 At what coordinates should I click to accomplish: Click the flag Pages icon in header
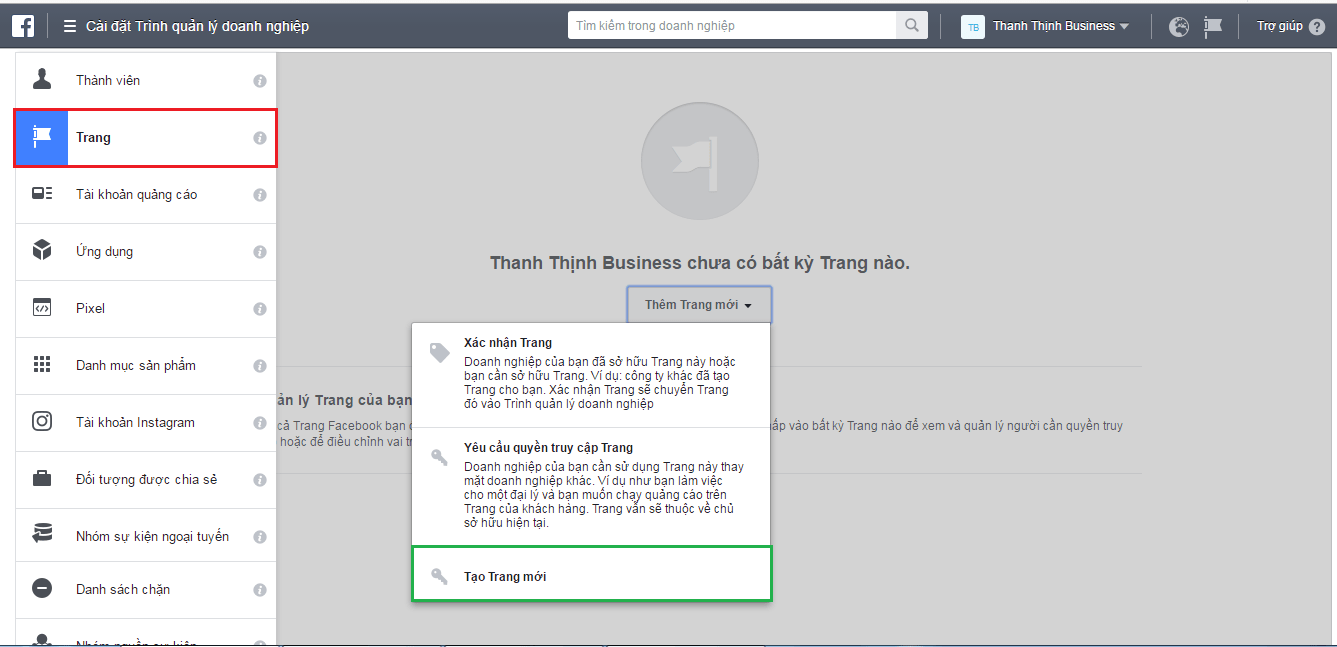[1213, 27]
